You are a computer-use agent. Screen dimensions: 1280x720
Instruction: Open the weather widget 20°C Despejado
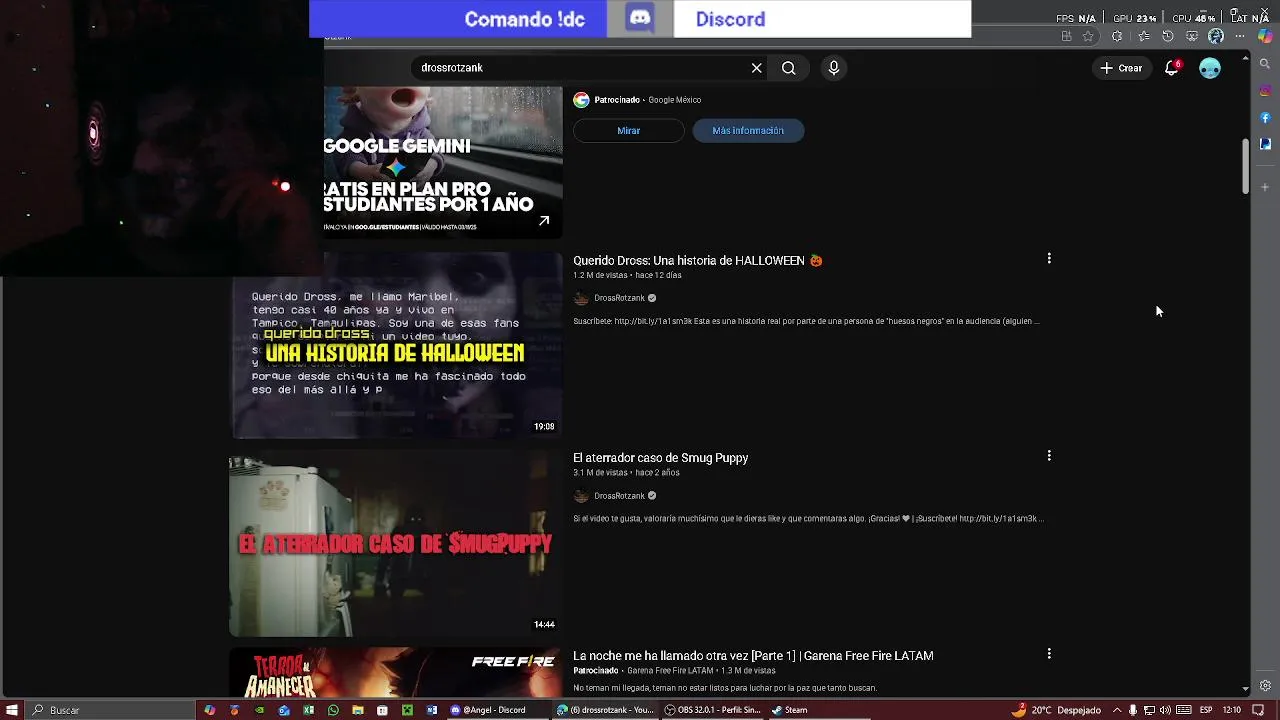click(x=1056, y=710)
